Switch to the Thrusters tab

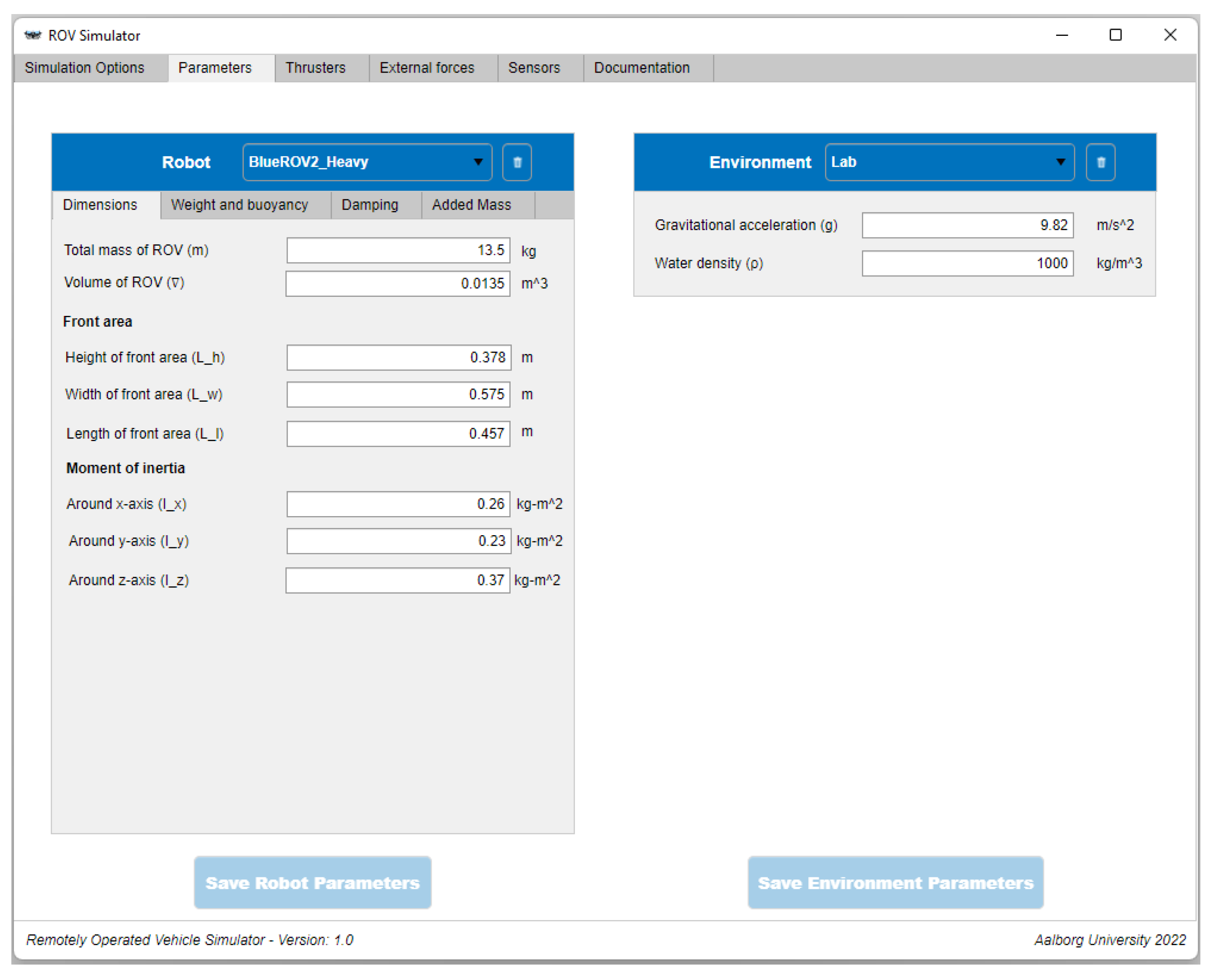click(315, 68)
